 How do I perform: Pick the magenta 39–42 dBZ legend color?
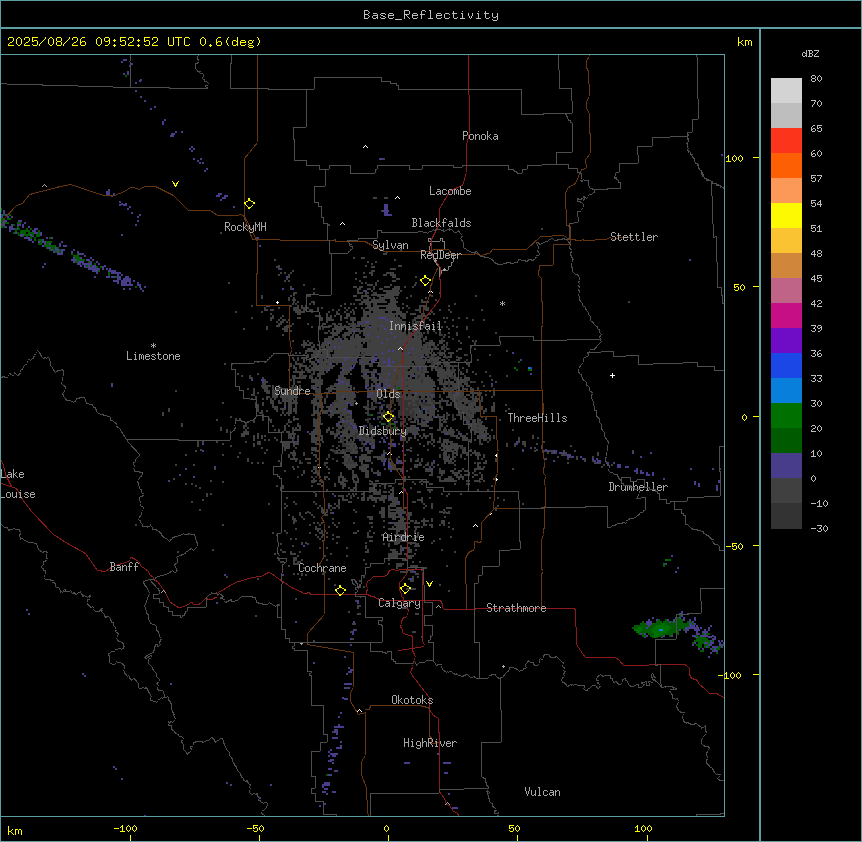[x=786, y=315]
